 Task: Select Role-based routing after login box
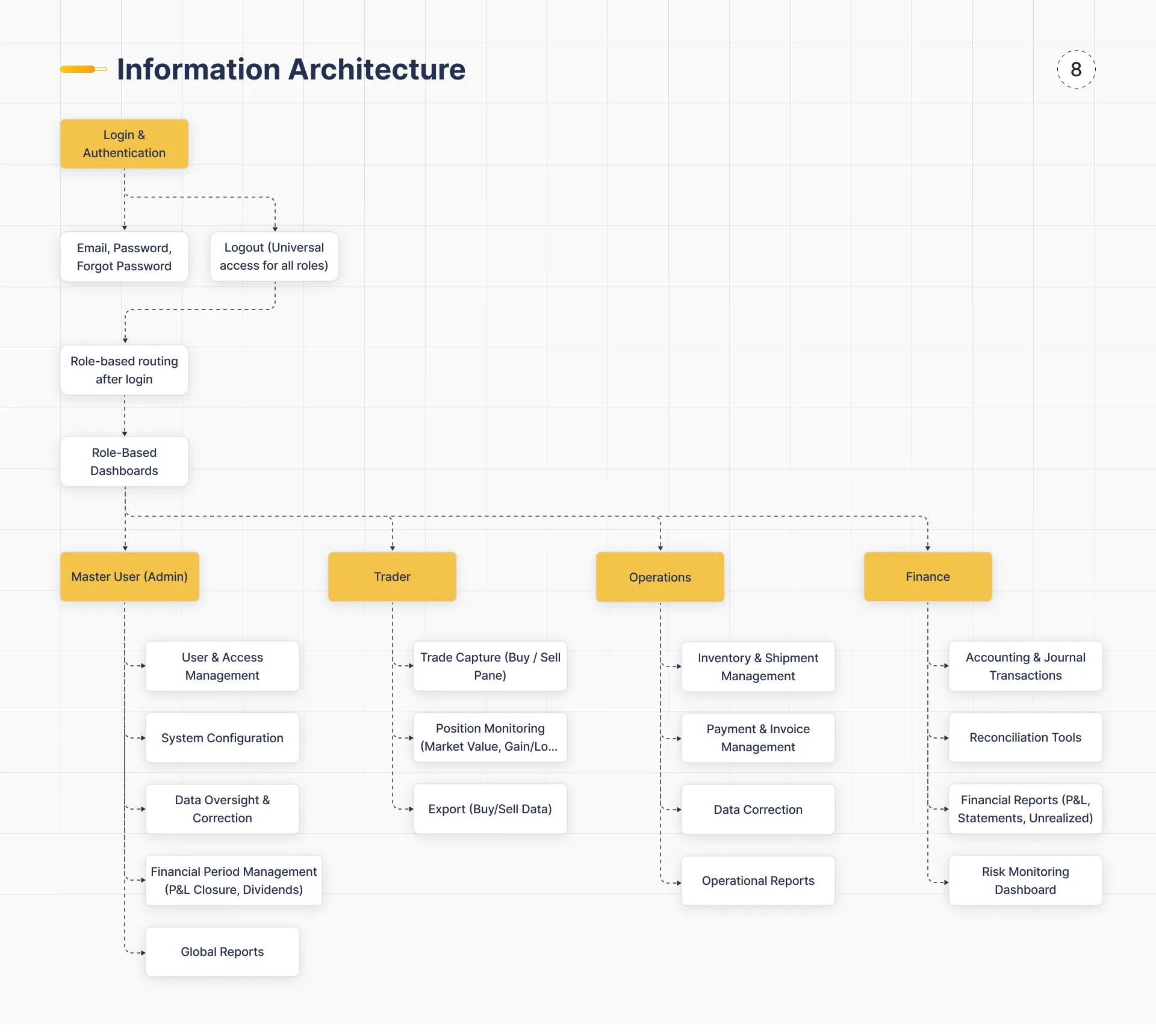tap(124, 370)
